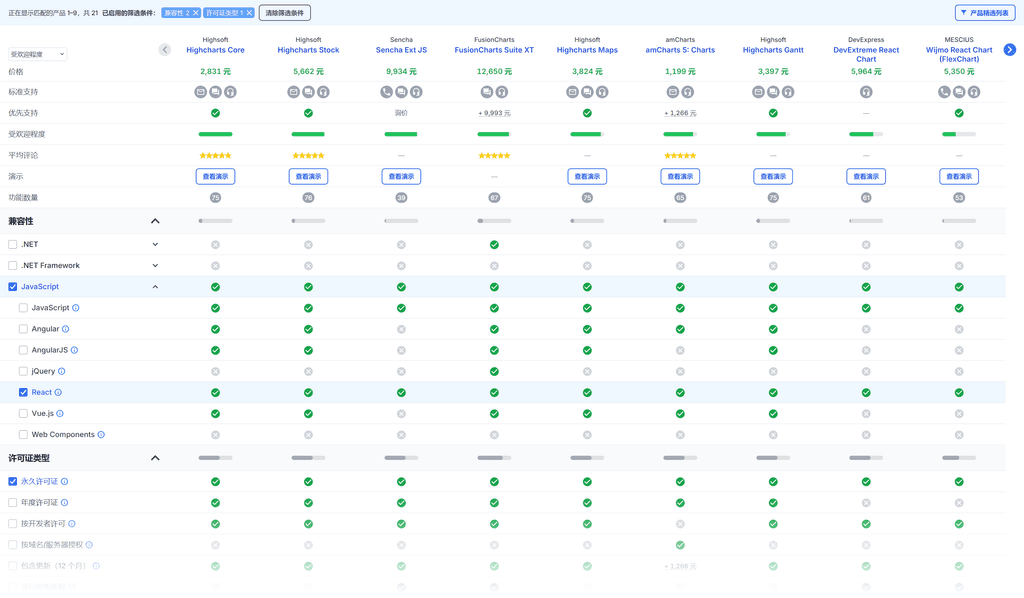Uncheck the JavaScript parent checkbox
The image size is (1024, 598).
(x=12, y=287)
